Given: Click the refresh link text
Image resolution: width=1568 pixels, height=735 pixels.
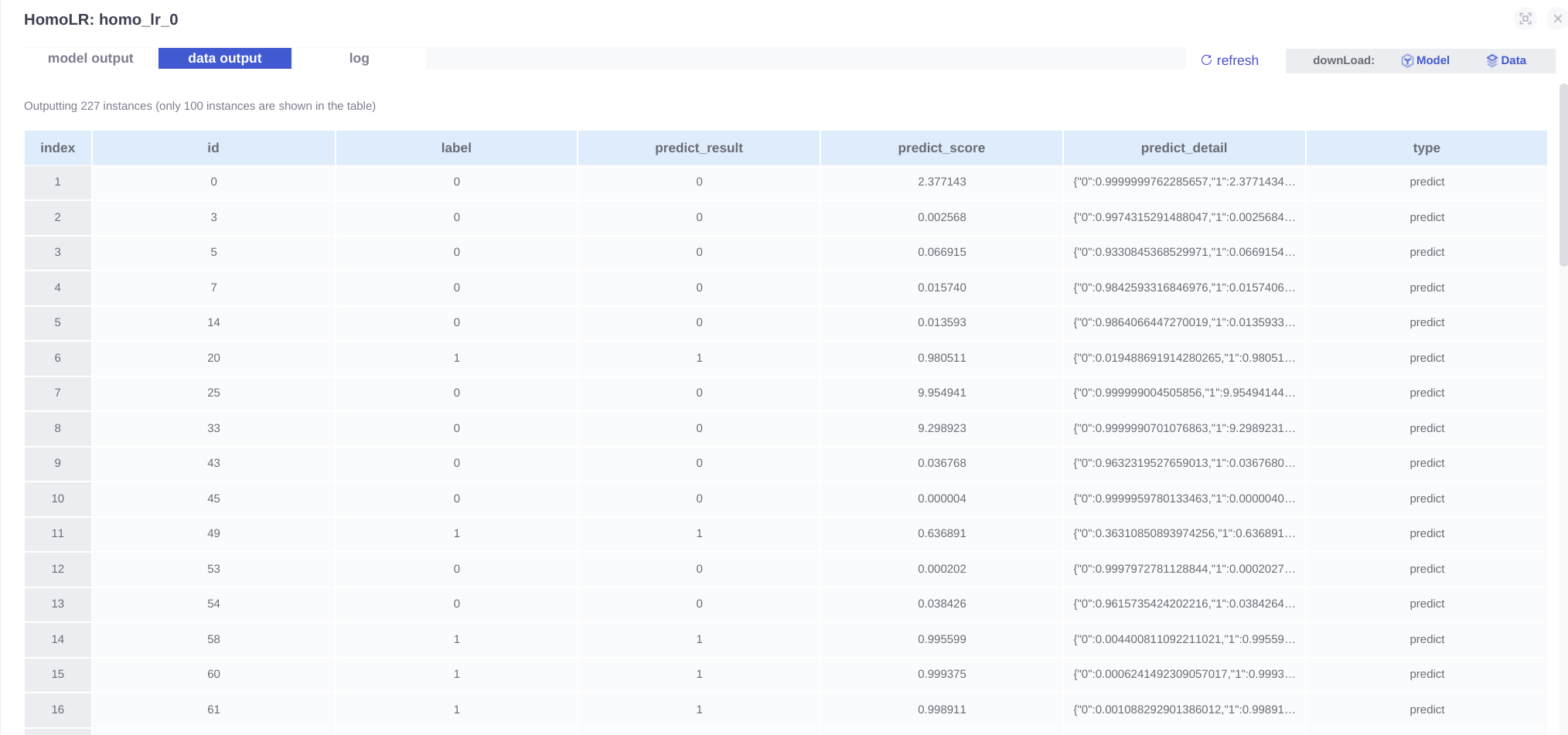Looking at the screenshot, I should (1237, 60).
